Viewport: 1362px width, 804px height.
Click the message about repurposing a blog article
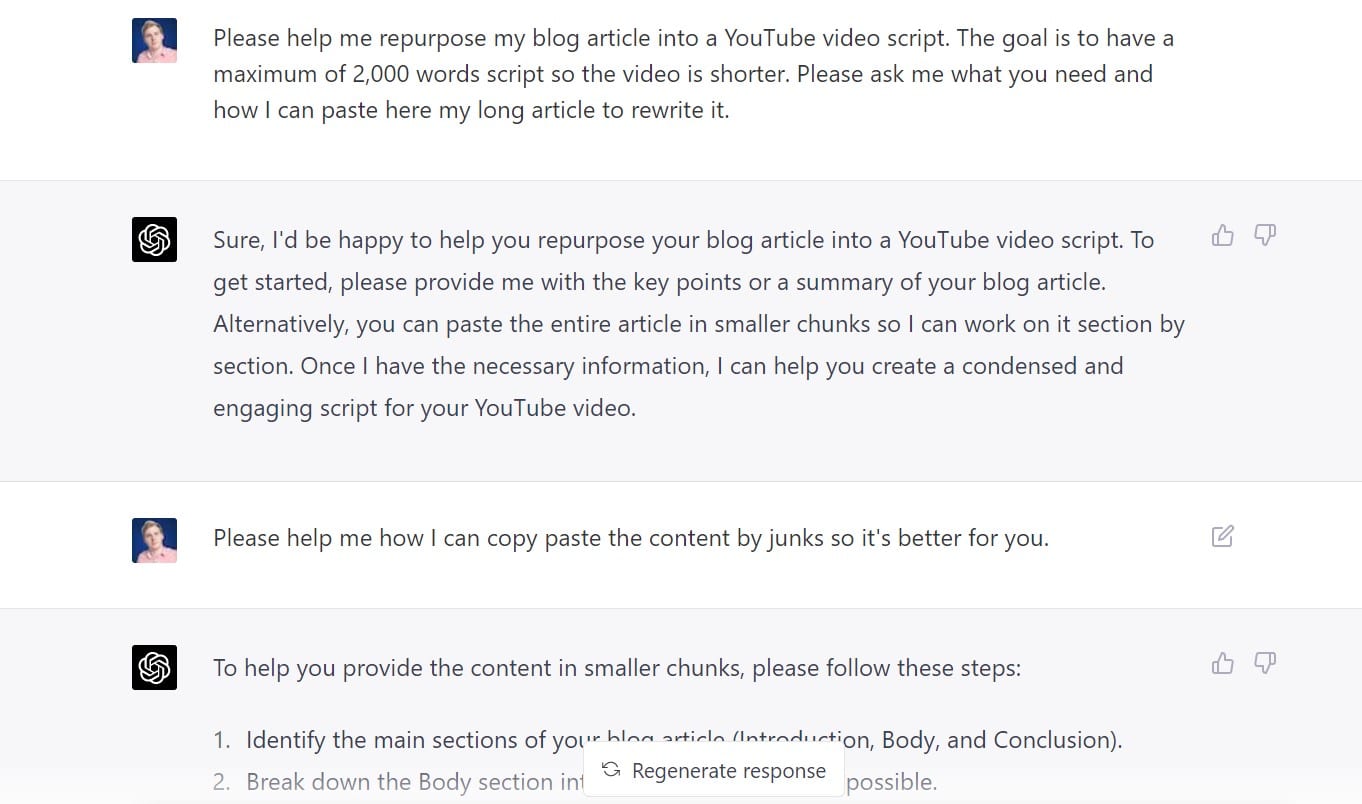[694, 75]
